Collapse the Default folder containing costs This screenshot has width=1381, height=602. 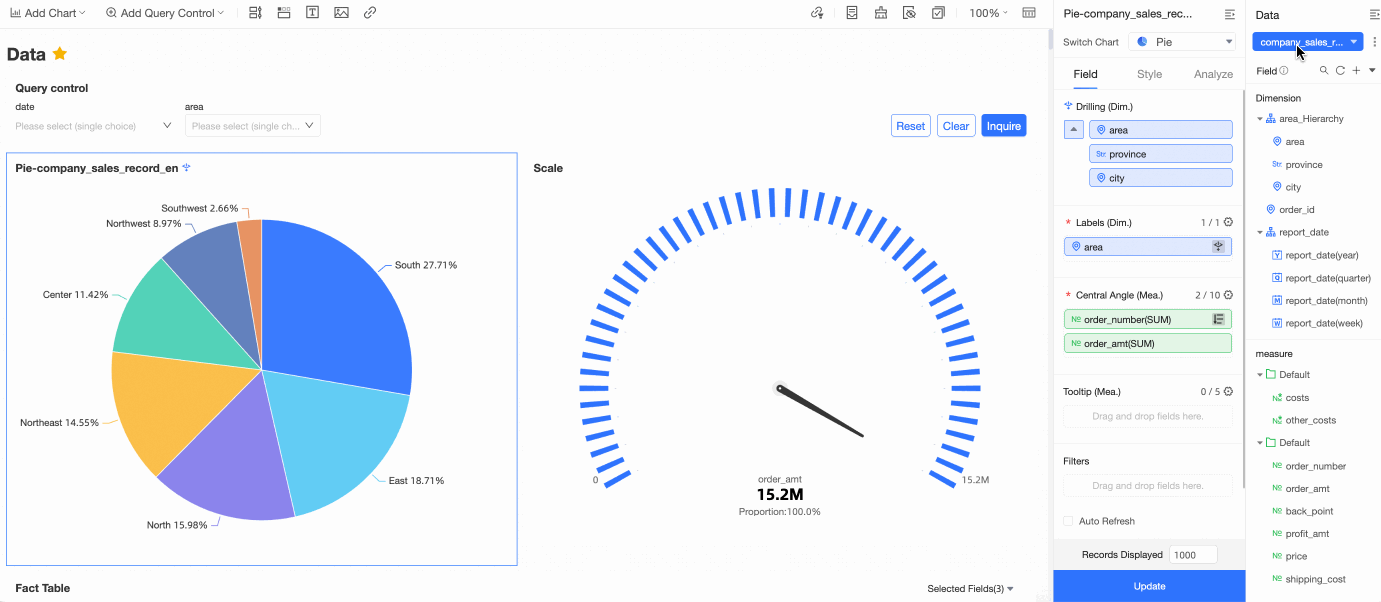click(x=1260, y=375)
